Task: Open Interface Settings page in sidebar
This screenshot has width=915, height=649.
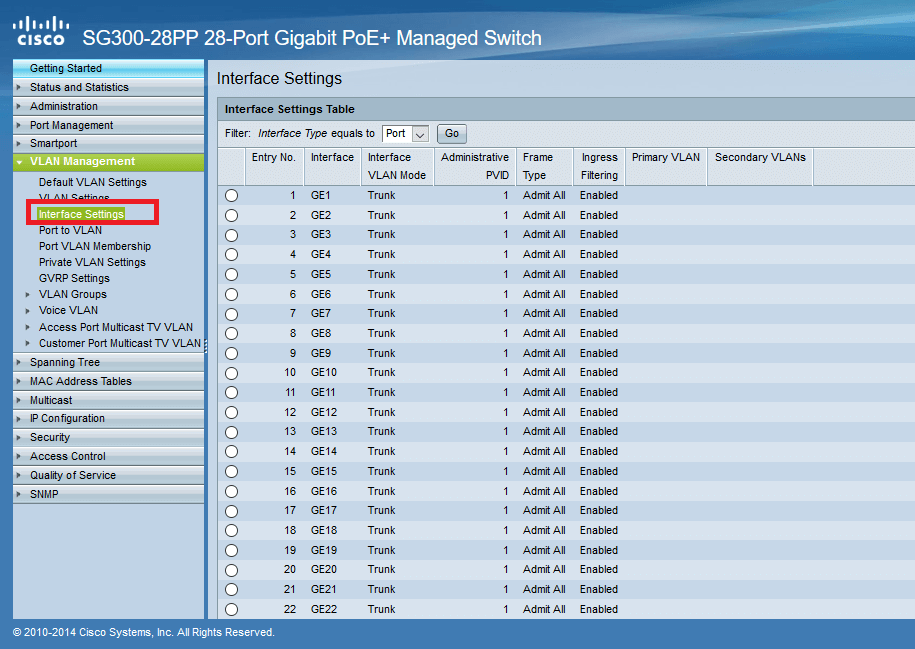Action: click(x=81, y=214)
